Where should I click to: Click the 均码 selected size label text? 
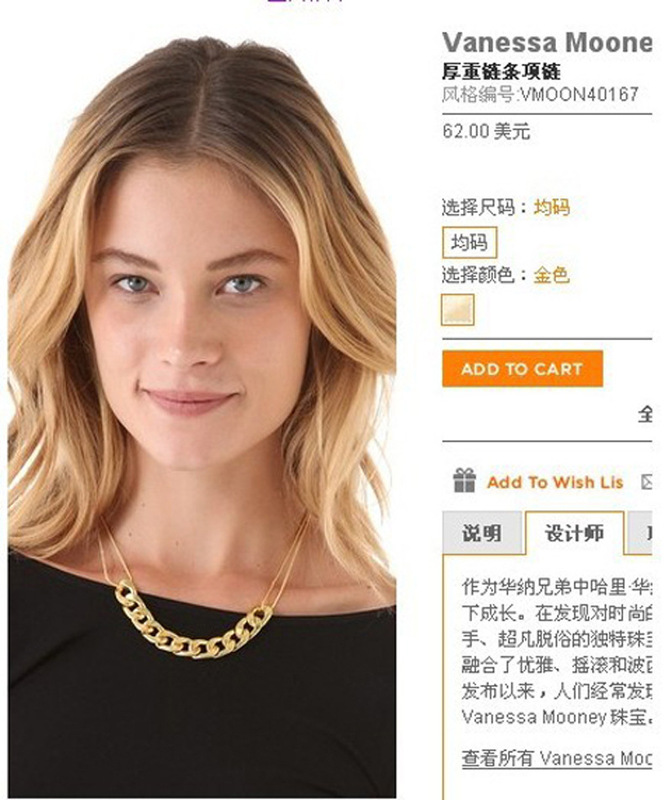pos(552,207)
